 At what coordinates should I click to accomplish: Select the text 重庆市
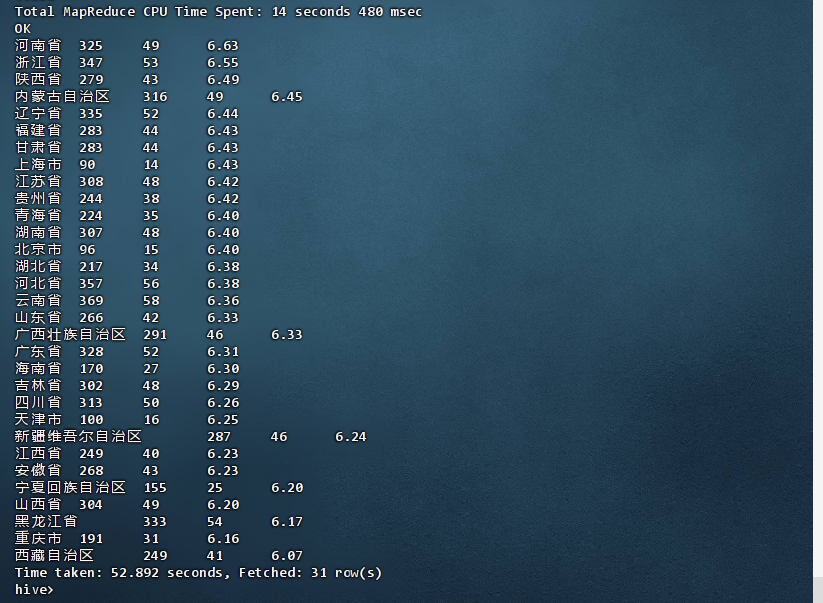pos(38,538)
